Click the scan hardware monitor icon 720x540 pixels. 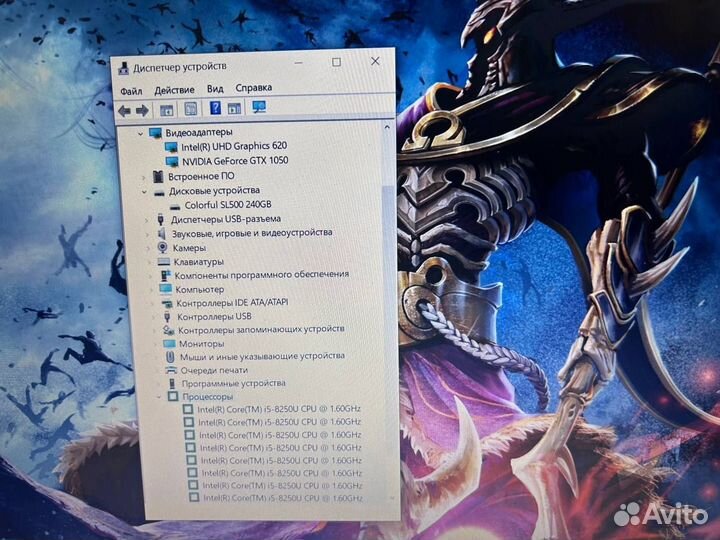point(259,107)
